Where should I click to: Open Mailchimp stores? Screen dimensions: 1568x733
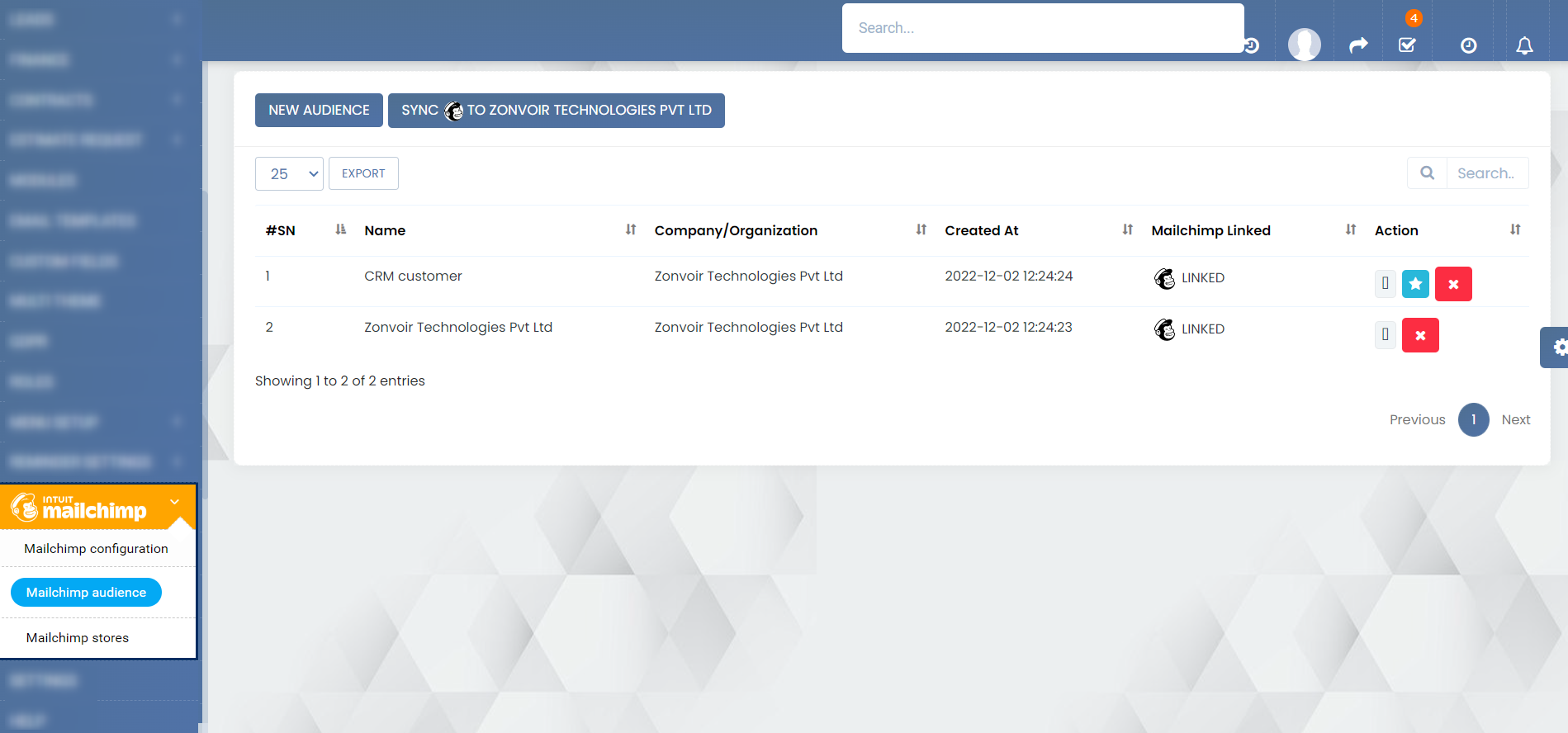click(x=78, y=638)
